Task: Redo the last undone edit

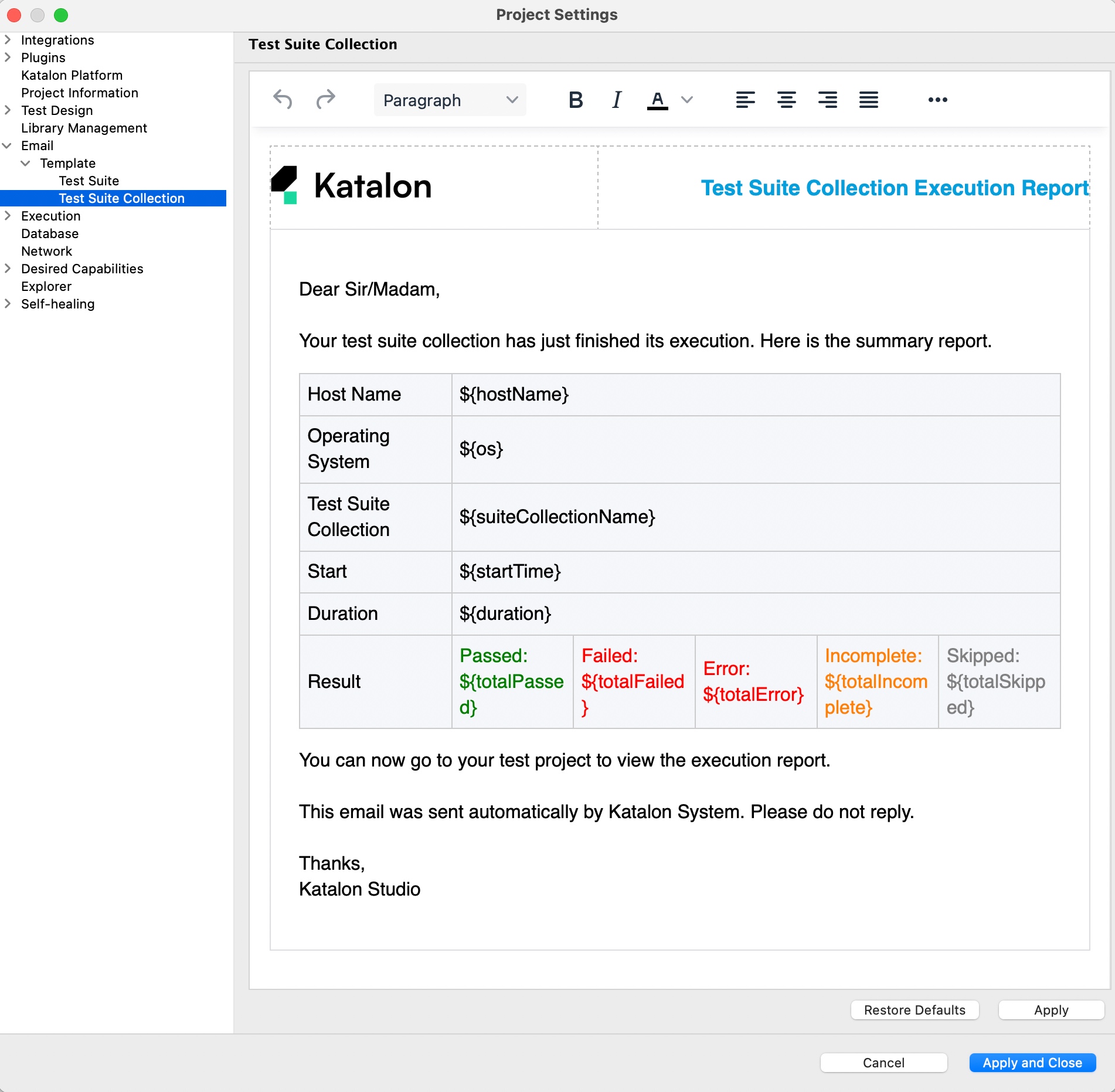Action: tap(325, 100)
